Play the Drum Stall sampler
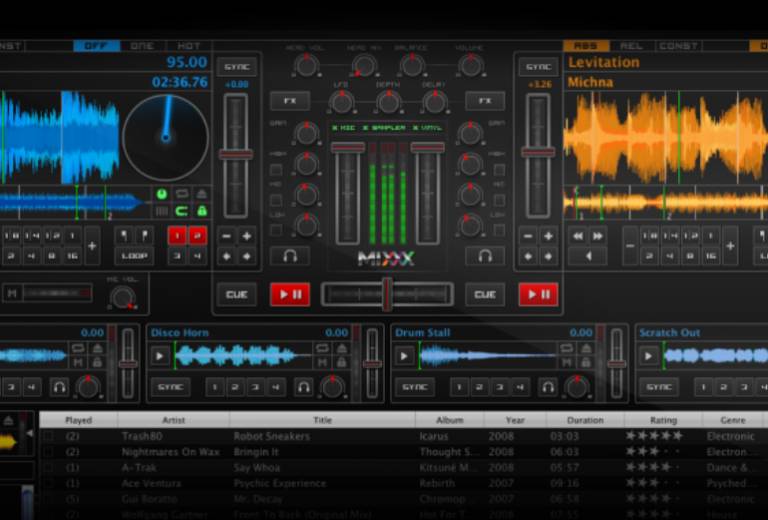Screen dimensions: 768x520 [x=404, y=356]
